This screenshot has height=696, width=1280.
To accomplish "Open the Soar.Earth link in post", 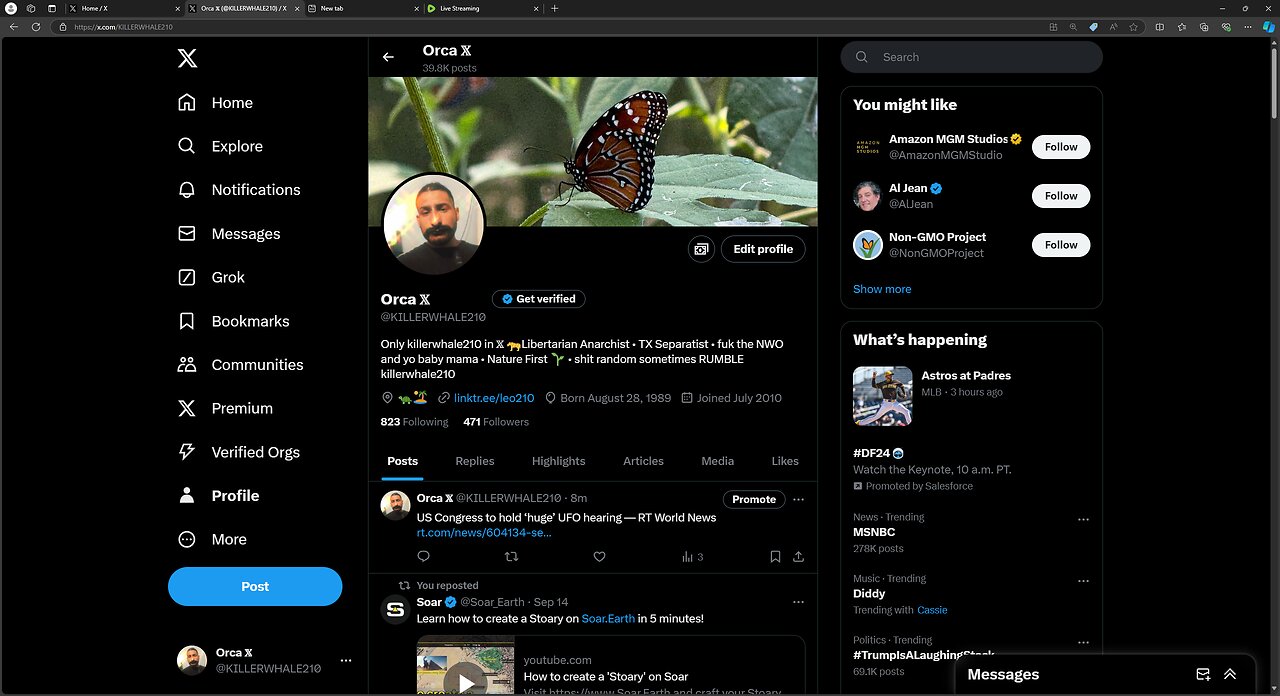I will pyautogui.click(x=608, y=619).
